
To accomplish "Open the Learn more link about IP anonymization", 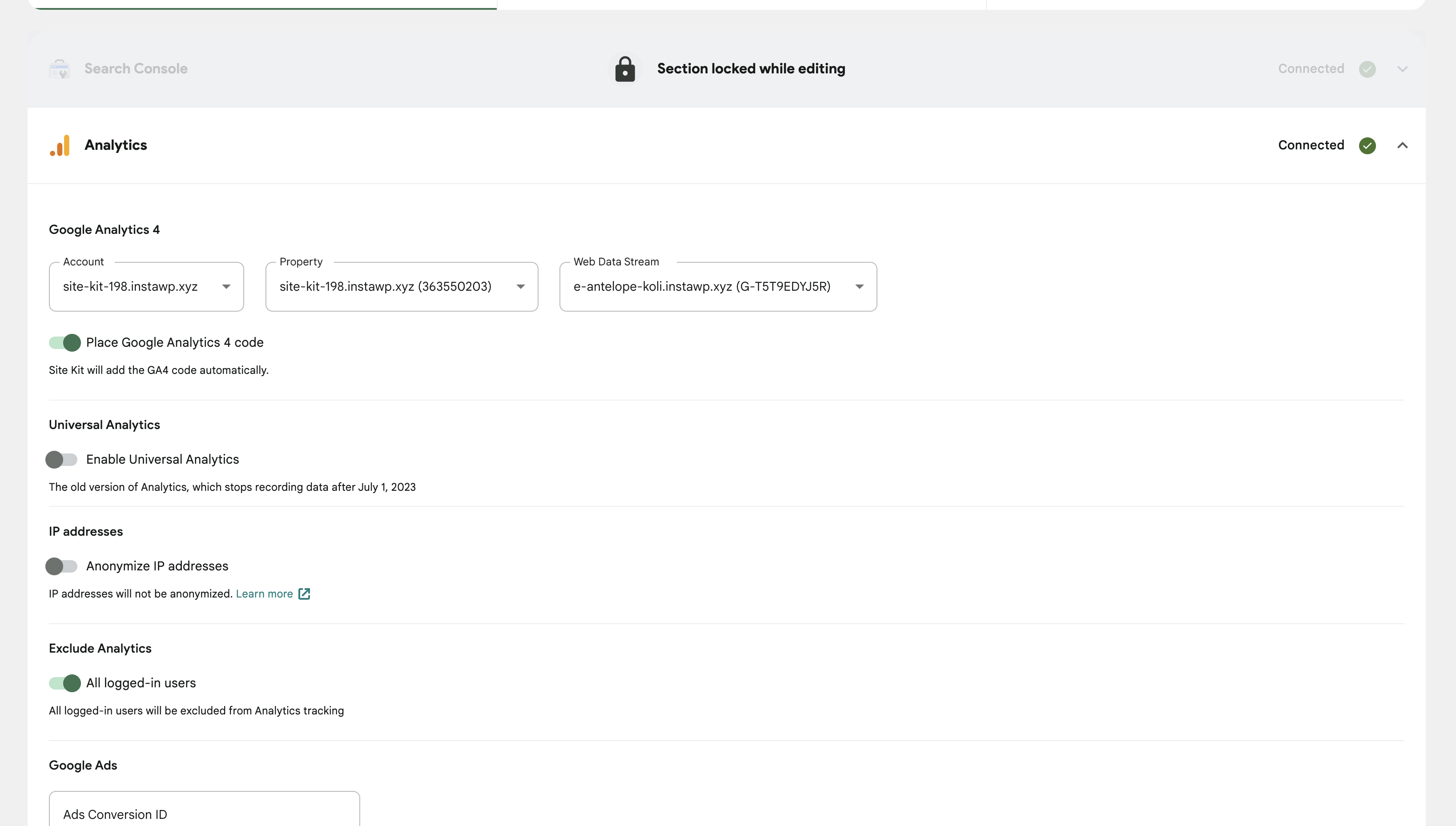I will coord(265,593).
